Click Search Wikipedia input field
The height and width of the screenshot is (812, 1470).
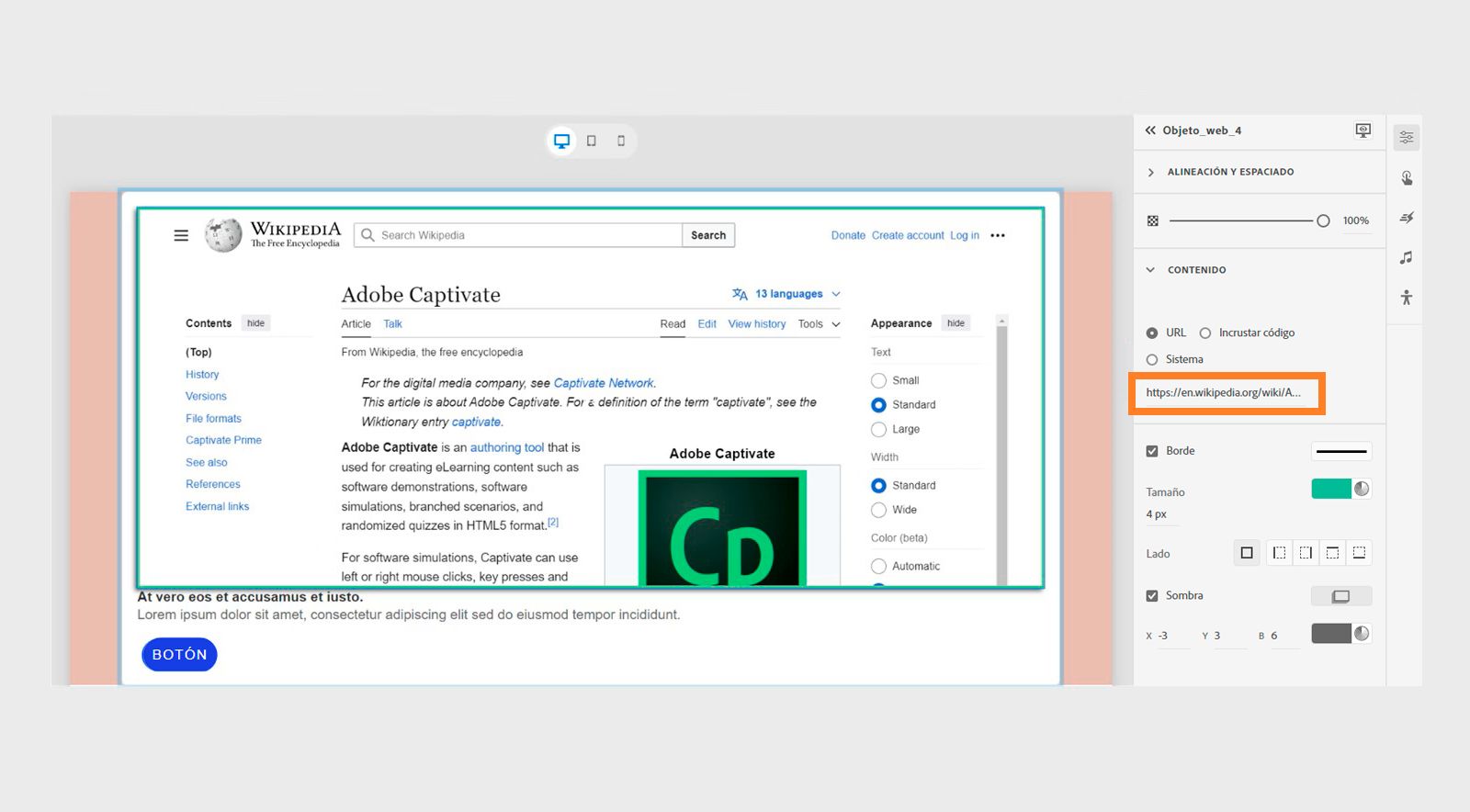pos(519,235)
